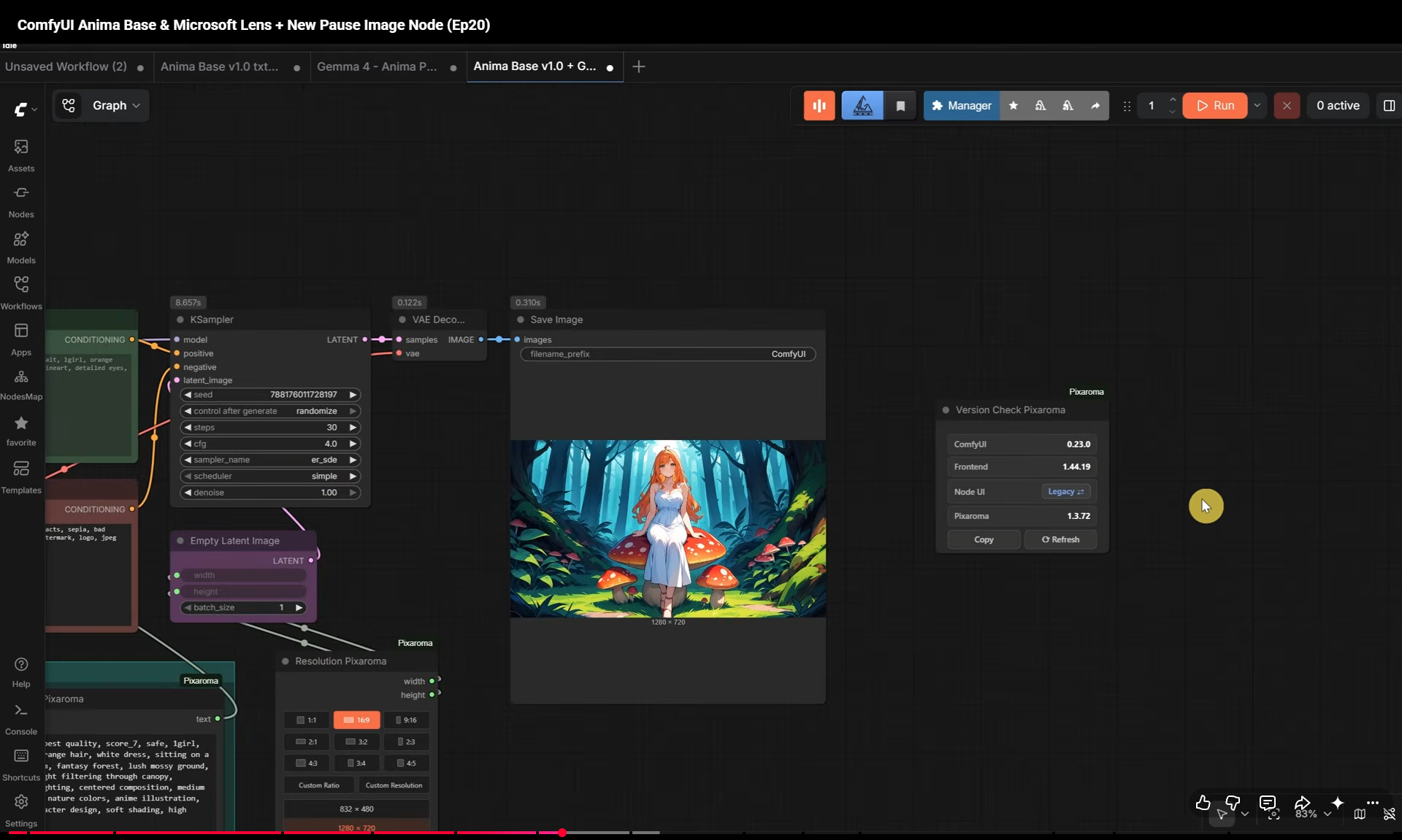Click the generated forest girl image preview
Image resolution: width=1402 pixels, height=840 pixels.
(668, 528)
